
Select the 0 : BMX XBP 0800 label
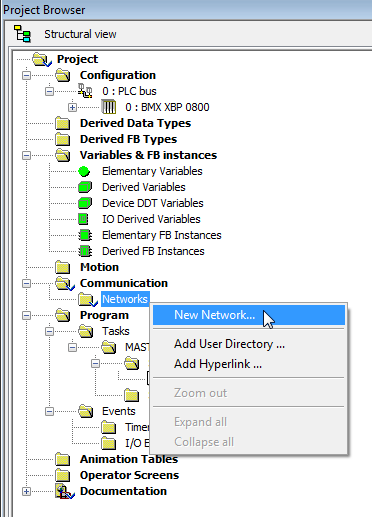tap(167, 107)
